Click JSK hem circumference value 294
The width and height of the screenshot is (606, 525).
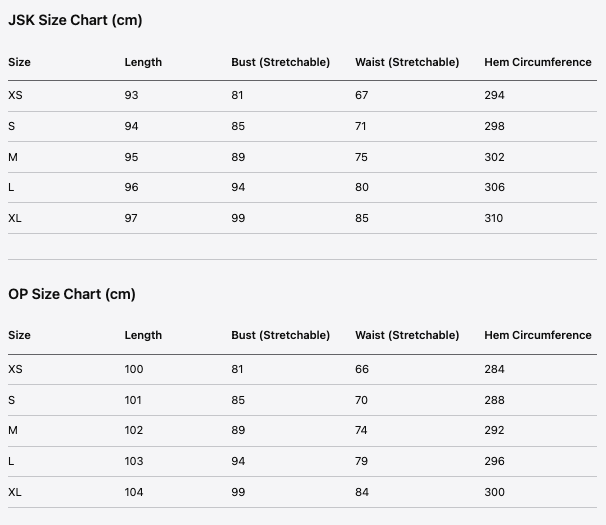[x=494, y=96]
